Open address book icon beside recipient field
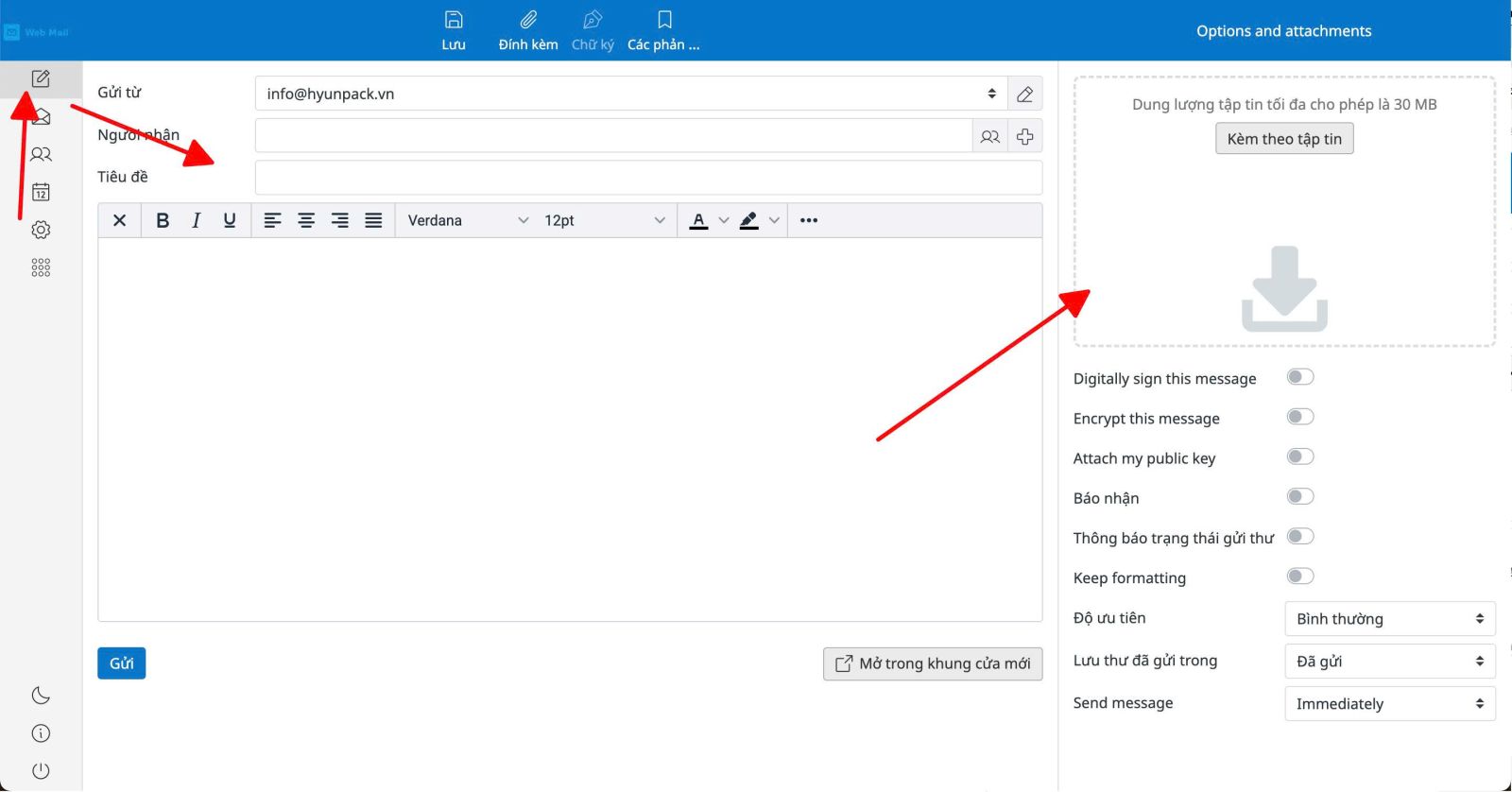 click(x=990, y=137)
